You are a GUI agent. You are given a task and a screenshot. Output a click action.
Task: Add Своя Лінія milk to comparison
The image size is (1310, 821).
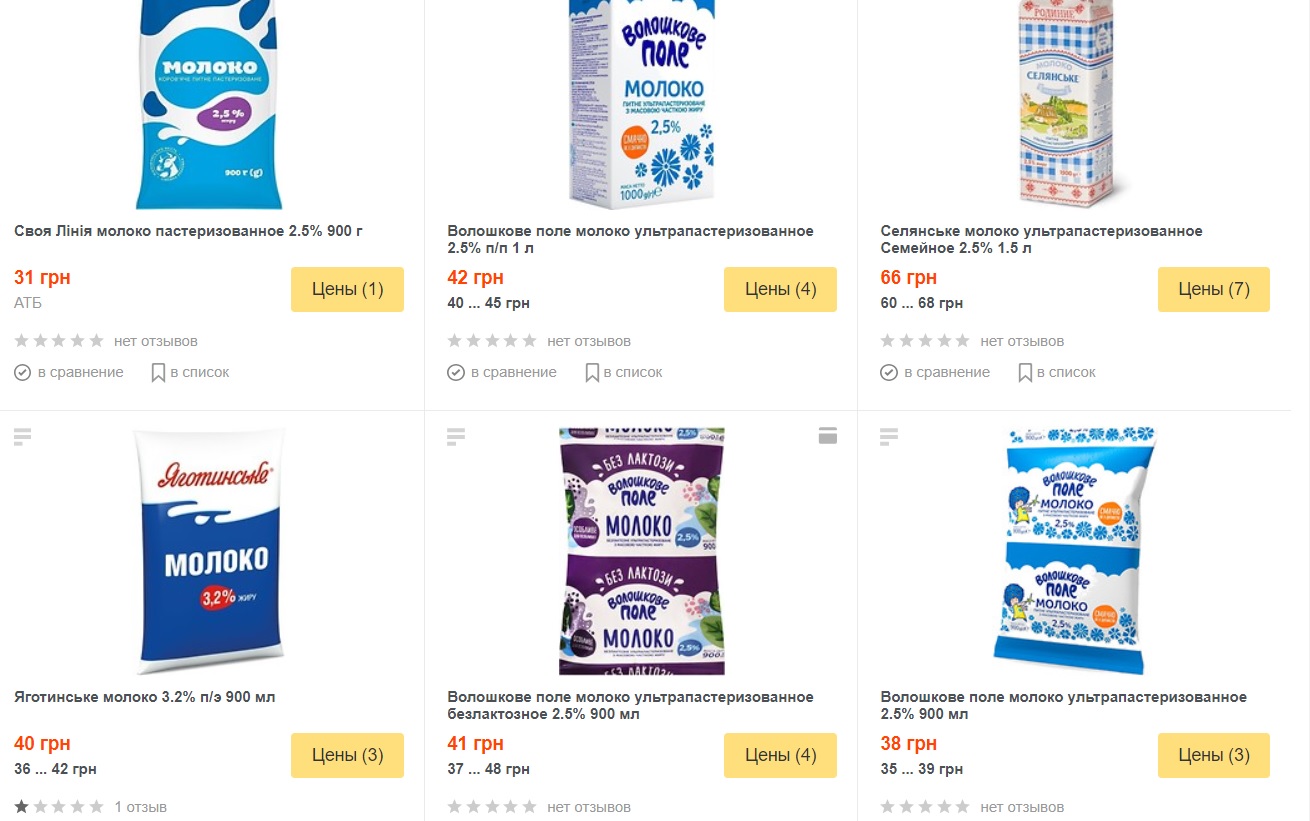click(69, 372)
